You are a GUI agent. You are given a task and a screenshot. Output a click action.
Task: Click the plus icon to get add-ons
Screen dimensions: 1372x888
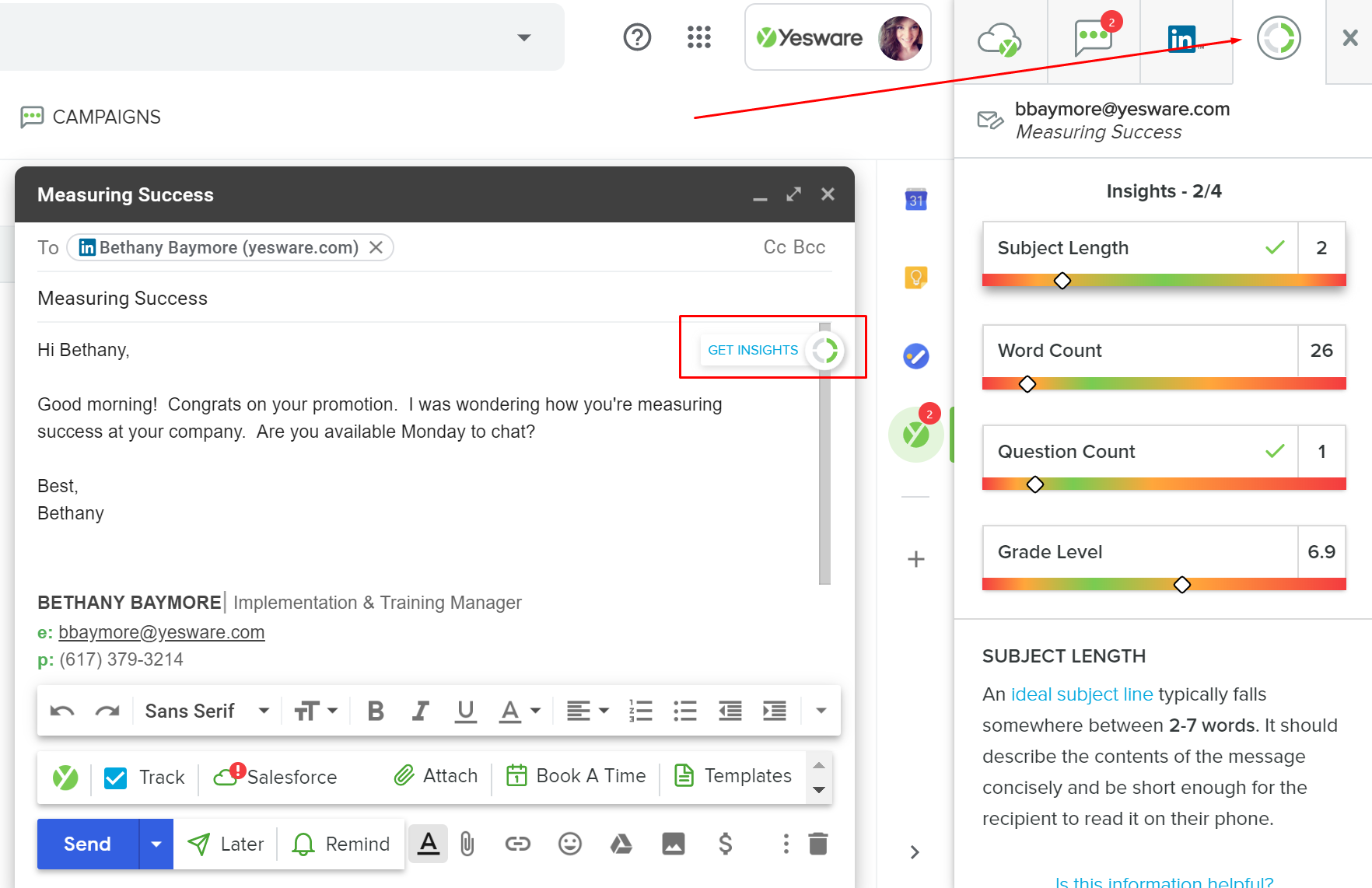(916, 559)
